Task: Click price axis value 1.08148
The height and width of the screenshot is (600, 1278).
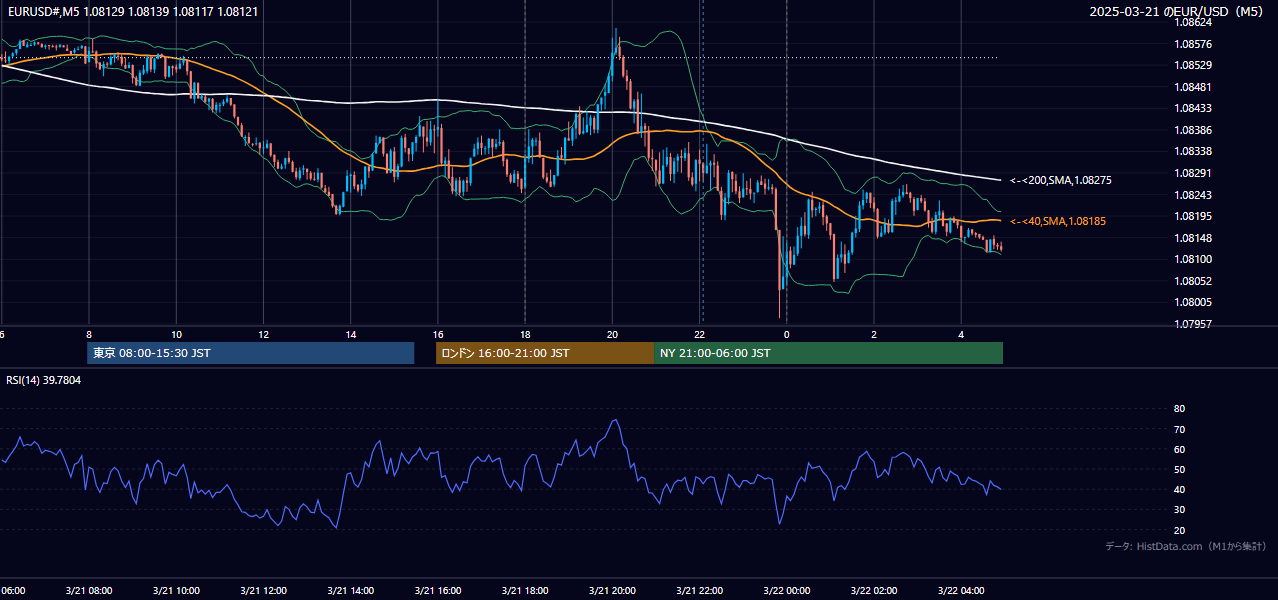Action: (x=1193, y=238)
